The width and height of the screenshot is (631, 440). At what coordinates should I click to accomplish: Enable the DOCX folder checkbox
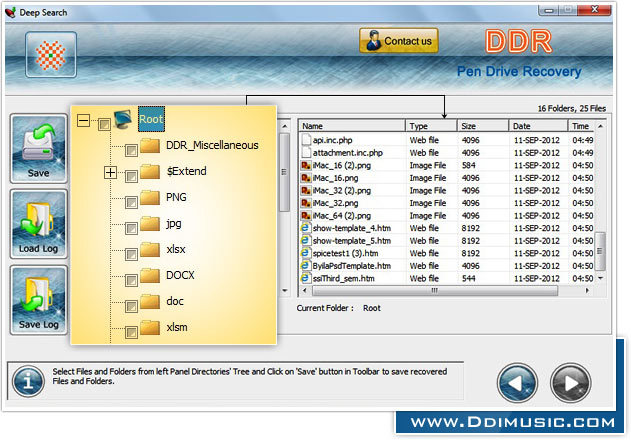tap(131, 280)
